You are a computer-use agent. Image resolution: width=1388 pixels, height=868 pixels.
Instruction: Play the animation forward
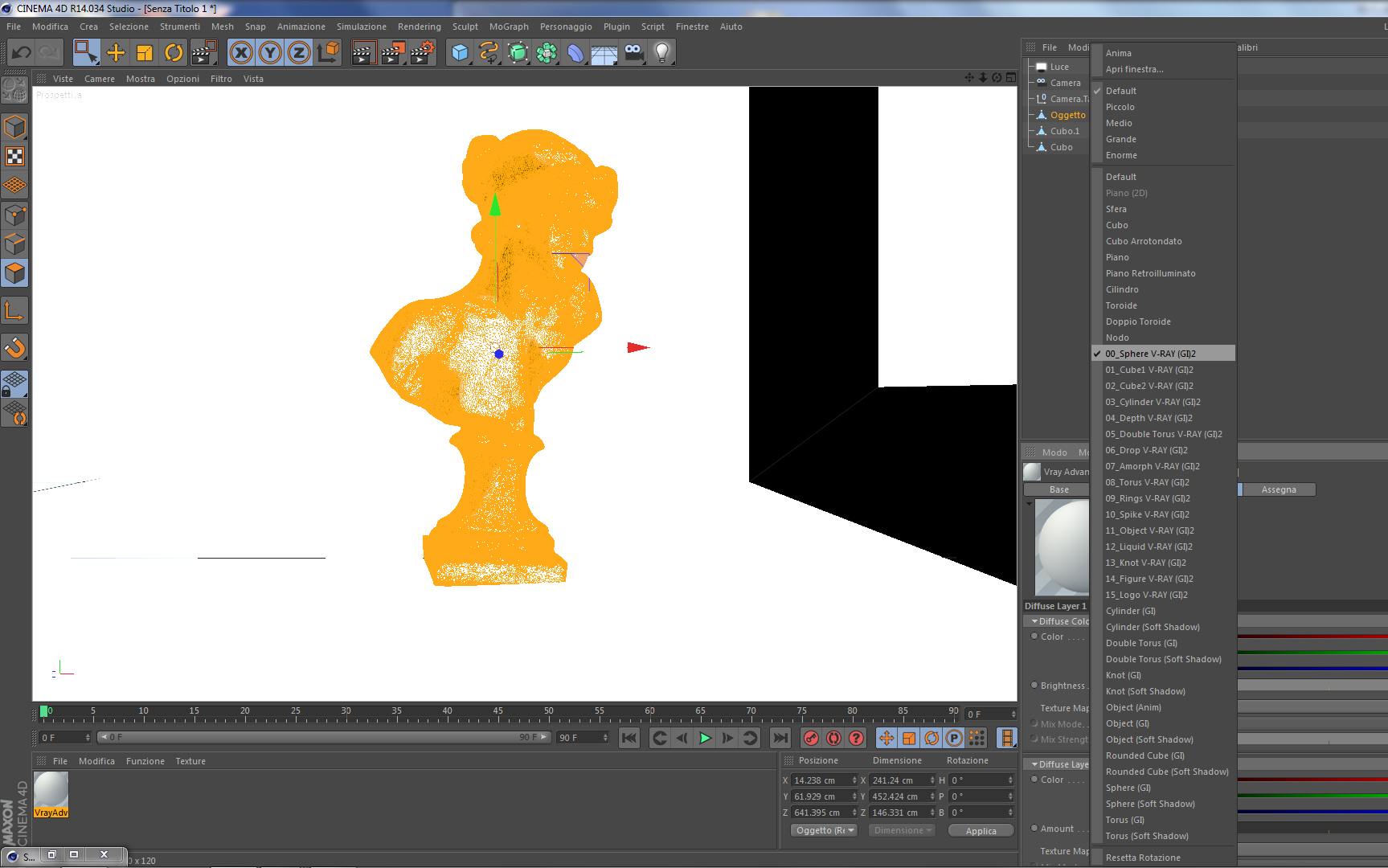[x=705, y=738]
